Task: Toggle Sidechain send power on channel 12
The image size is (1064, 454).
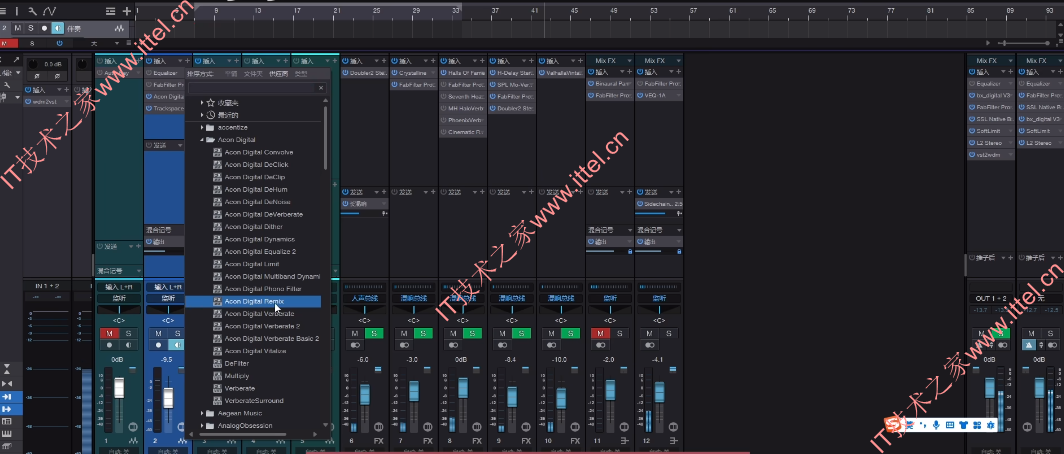Action: [x=640, y=204]
